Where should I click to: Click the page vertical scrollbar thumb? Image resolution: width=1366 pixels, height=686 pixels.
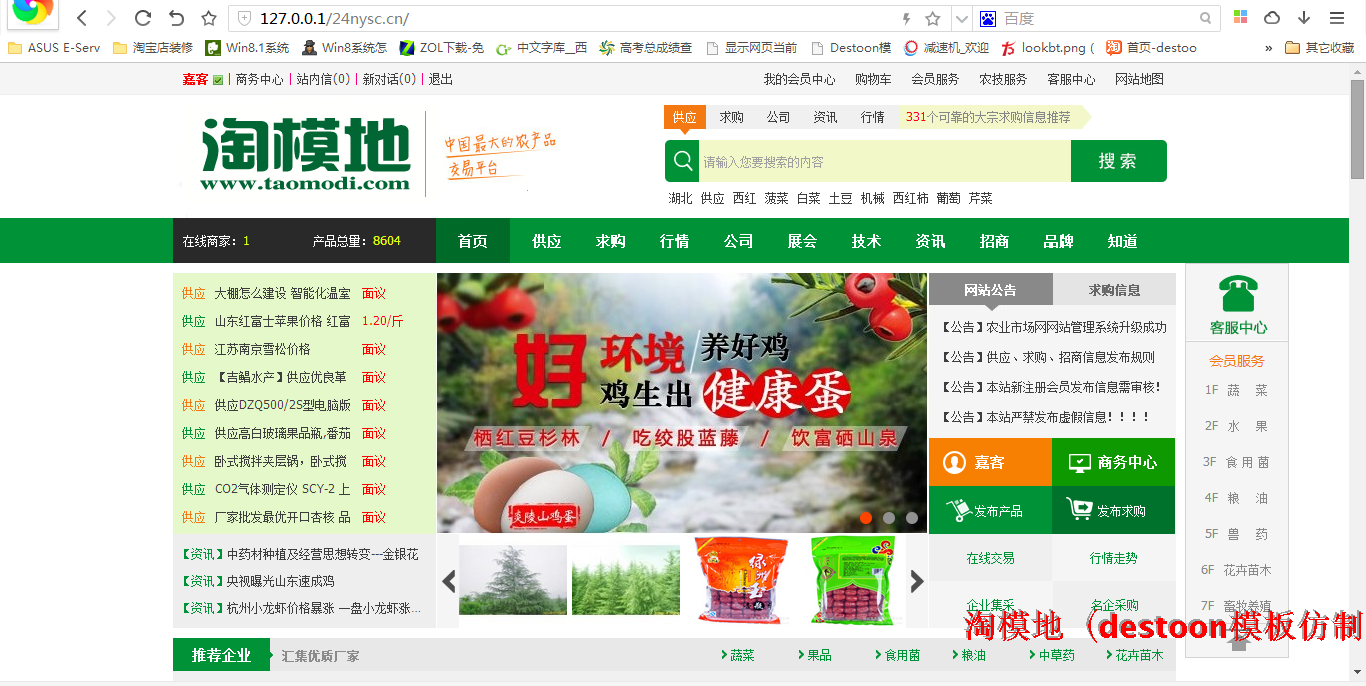point(1357,128)
